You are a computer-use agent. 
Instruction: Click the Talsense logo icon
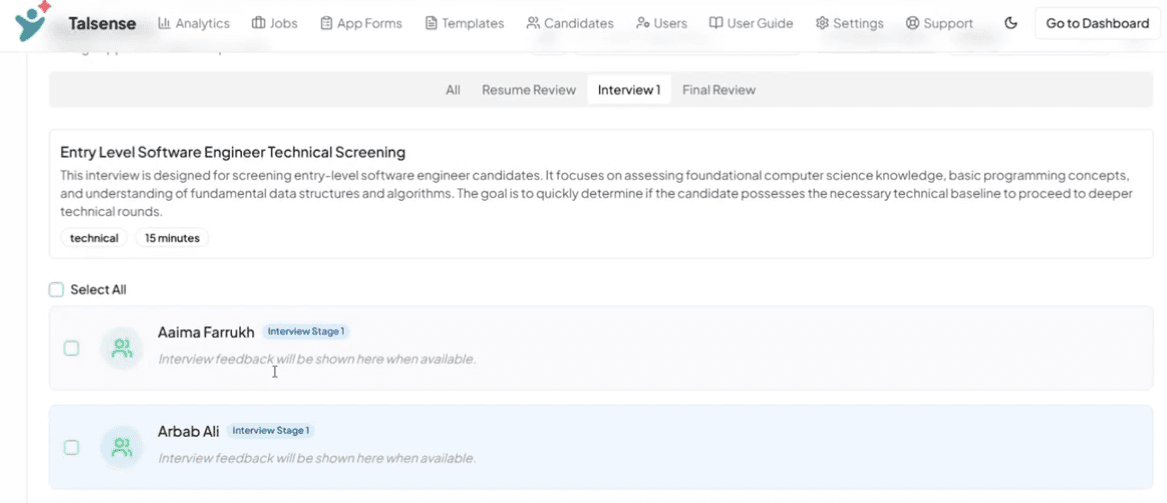tap(33, 21)
